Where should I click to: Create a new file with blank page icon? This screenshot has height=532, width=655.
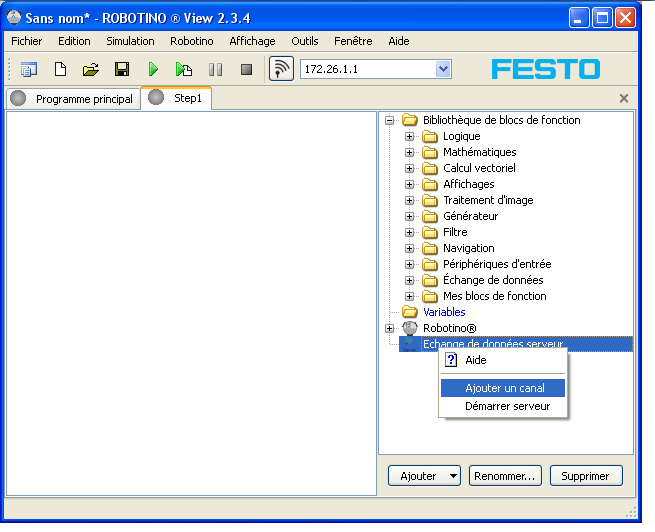(61, 69)
